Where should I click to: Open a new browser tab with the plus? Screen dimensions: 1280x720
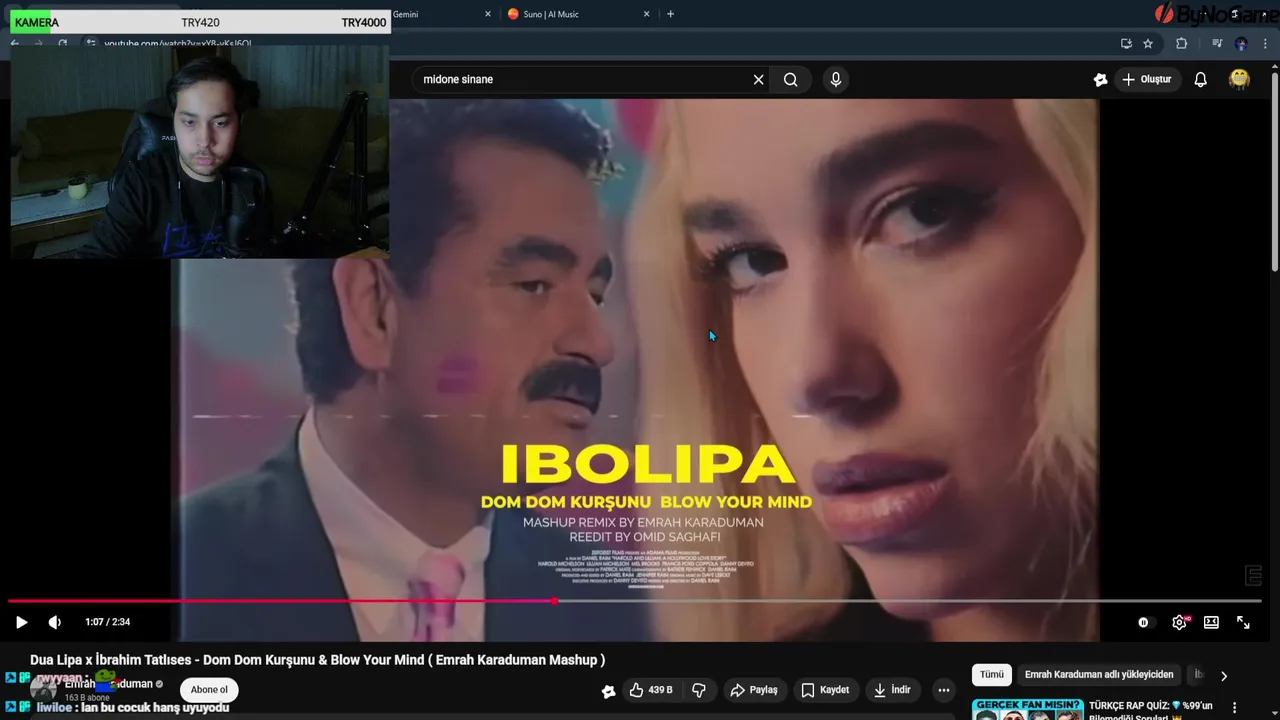670,14
